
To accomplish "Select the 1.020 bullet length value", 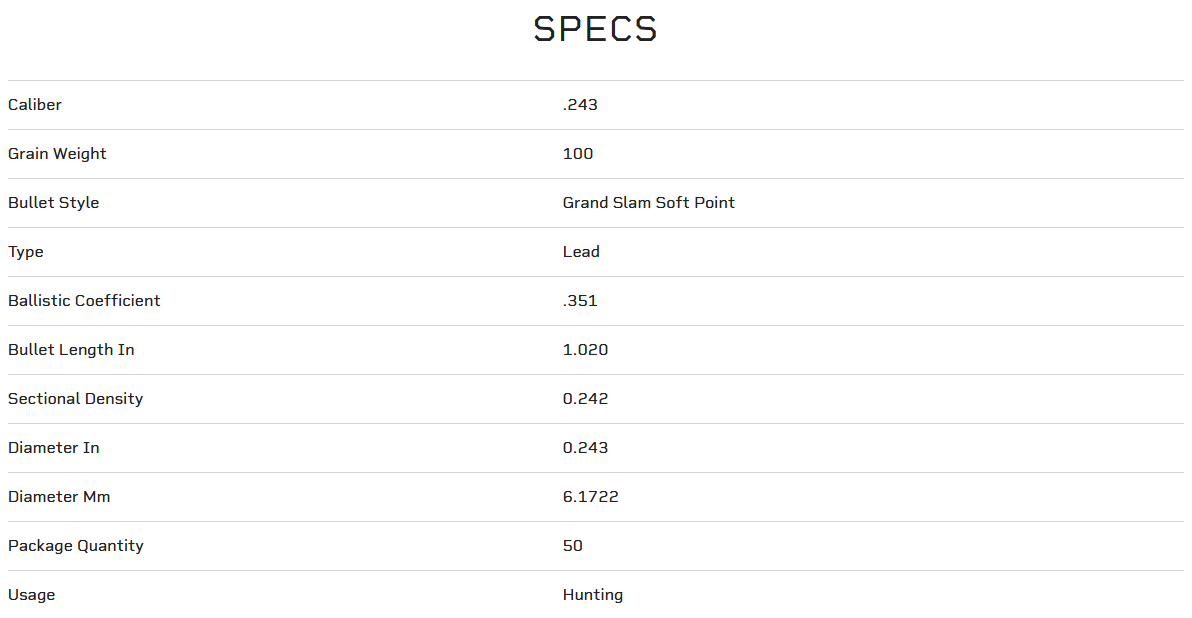I will (x=585, y=350).
